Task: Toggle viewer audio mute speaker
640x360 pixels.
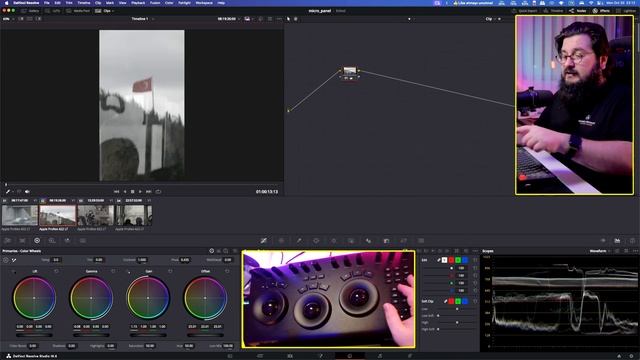Action: point(27,191)
